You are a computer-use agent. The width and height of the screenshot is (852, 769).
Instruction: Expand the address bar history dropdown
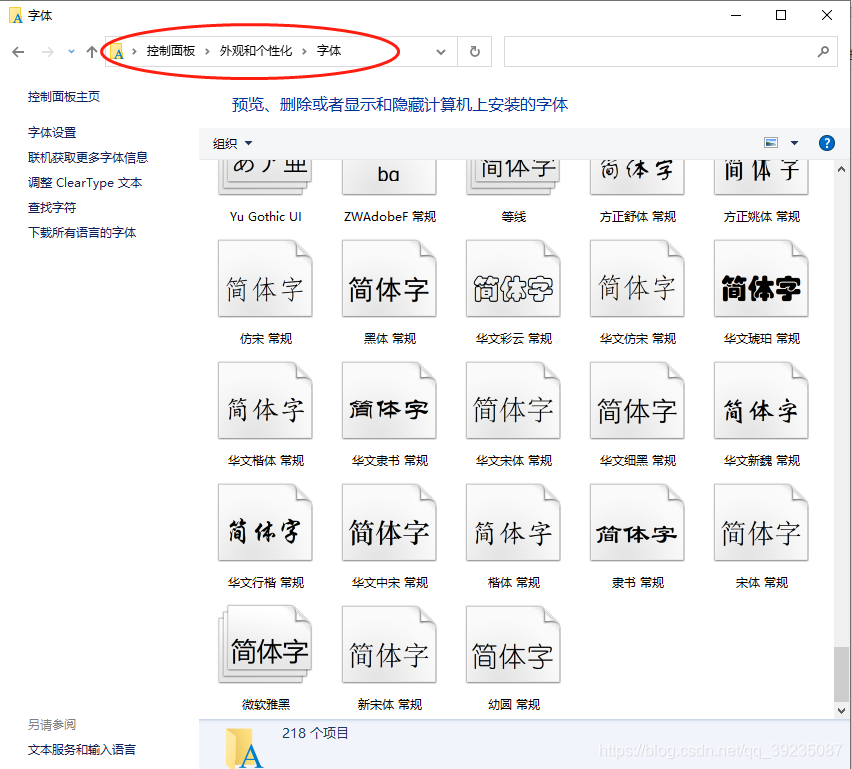pos(441,52)
